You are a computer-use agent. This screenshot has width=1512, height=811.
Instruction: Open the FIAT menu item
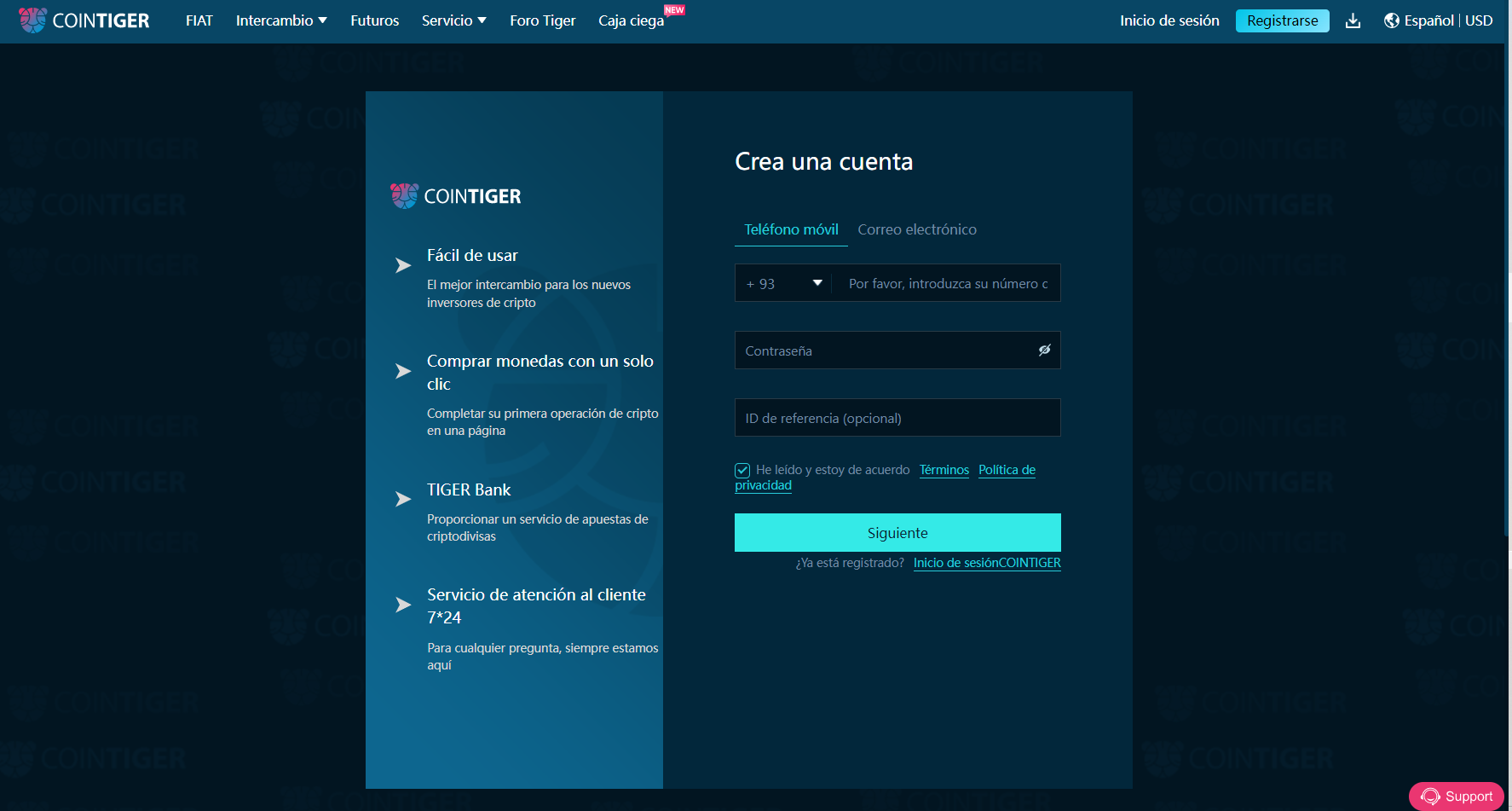[x=199, y=20]
